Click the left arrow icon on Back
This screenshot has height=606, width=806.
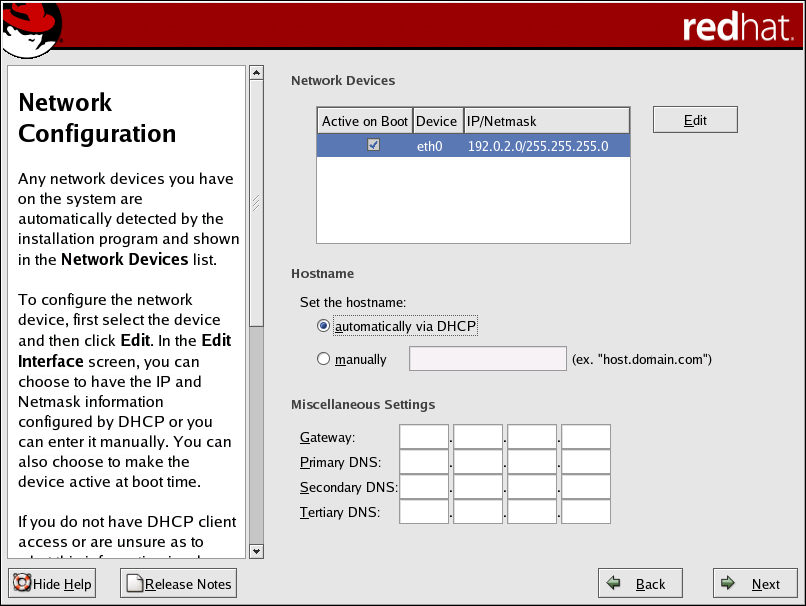pos(614,584)
